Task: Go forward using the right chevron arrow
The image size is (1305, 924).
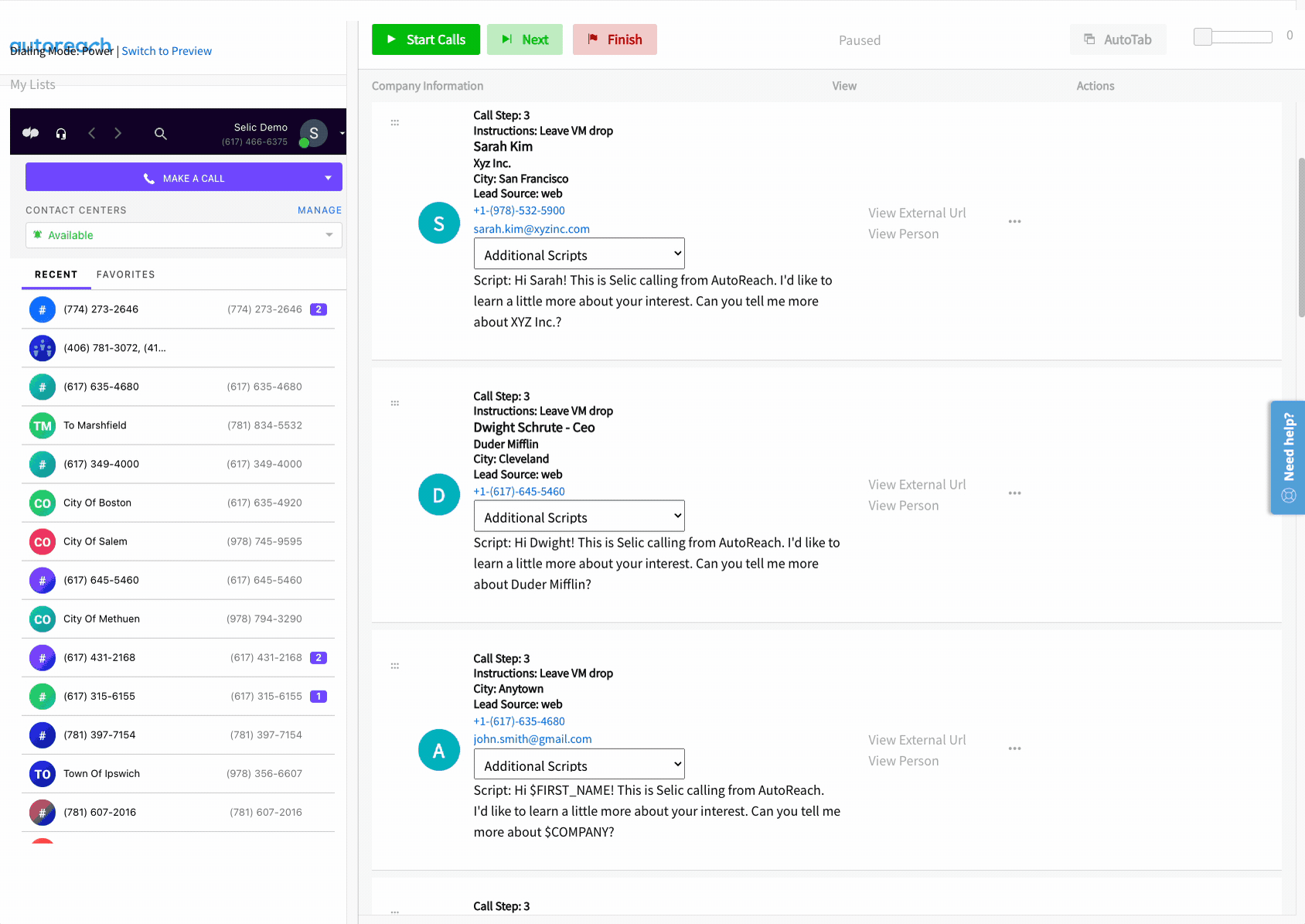Action: pyautogui.click(x=118, y=133)
